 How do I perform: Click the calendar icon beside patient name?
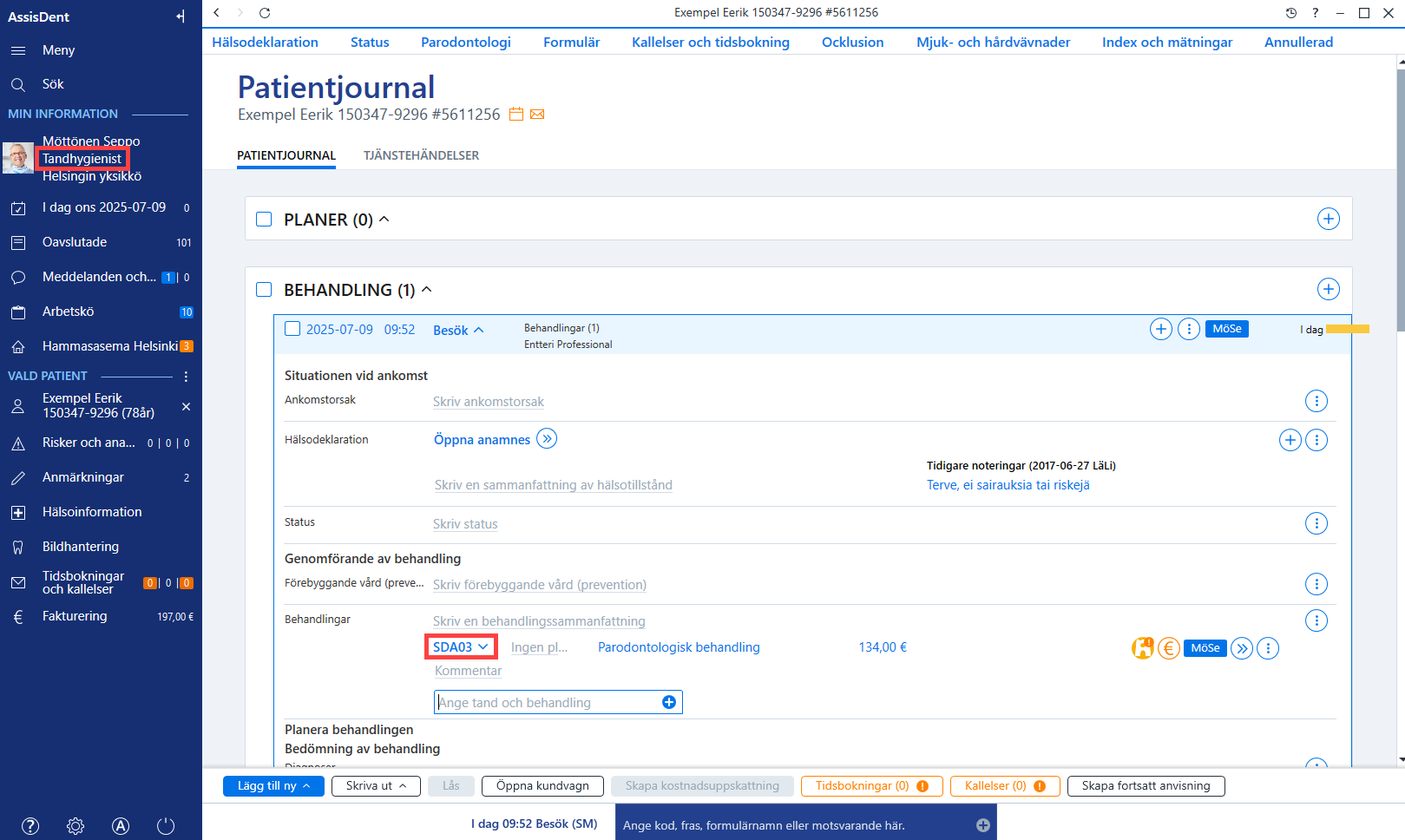(x=516, y=115)
